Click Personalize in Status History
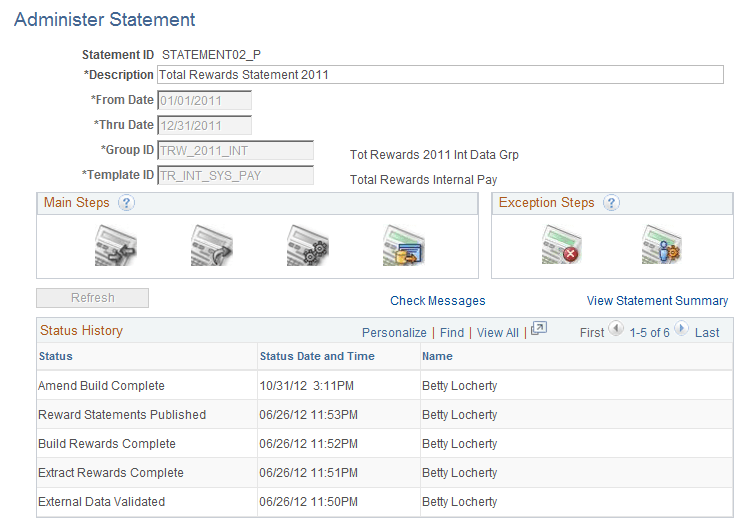The height and width of the screenshot is (522, 742). point(394,333)
